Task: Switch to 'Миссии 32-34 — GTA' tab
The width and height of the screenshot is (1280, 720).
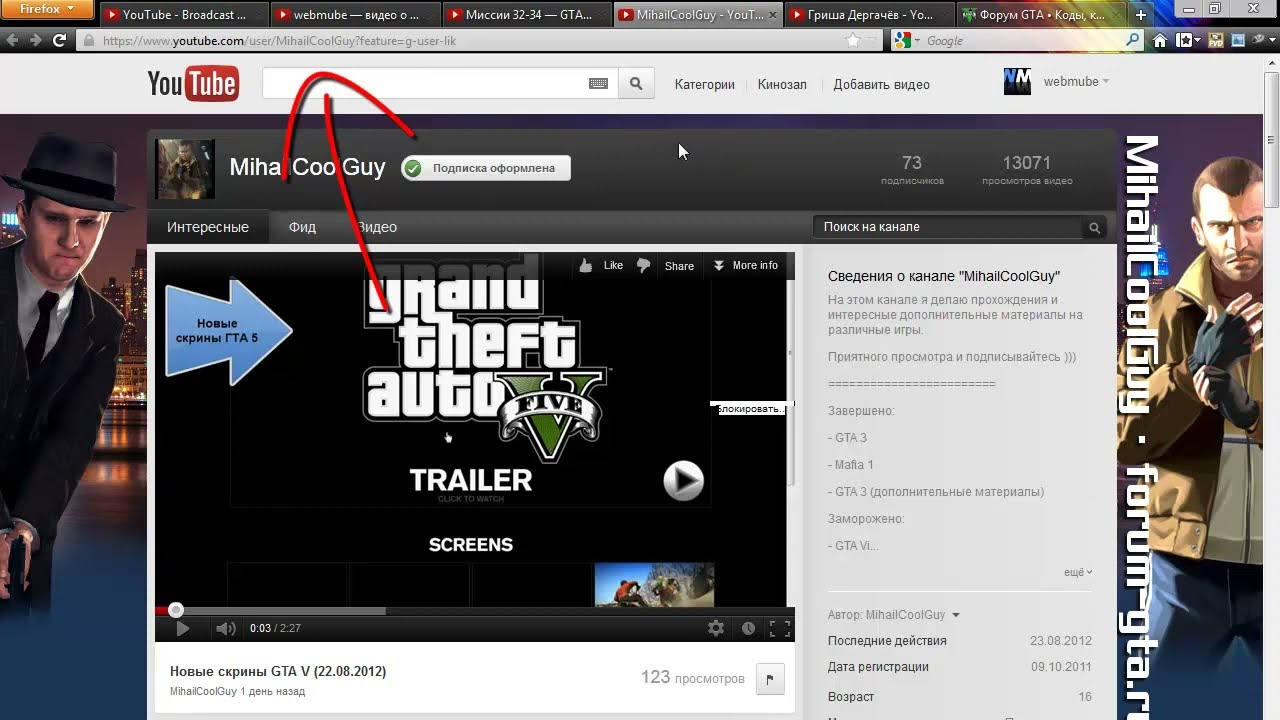Action: point(527,15)
